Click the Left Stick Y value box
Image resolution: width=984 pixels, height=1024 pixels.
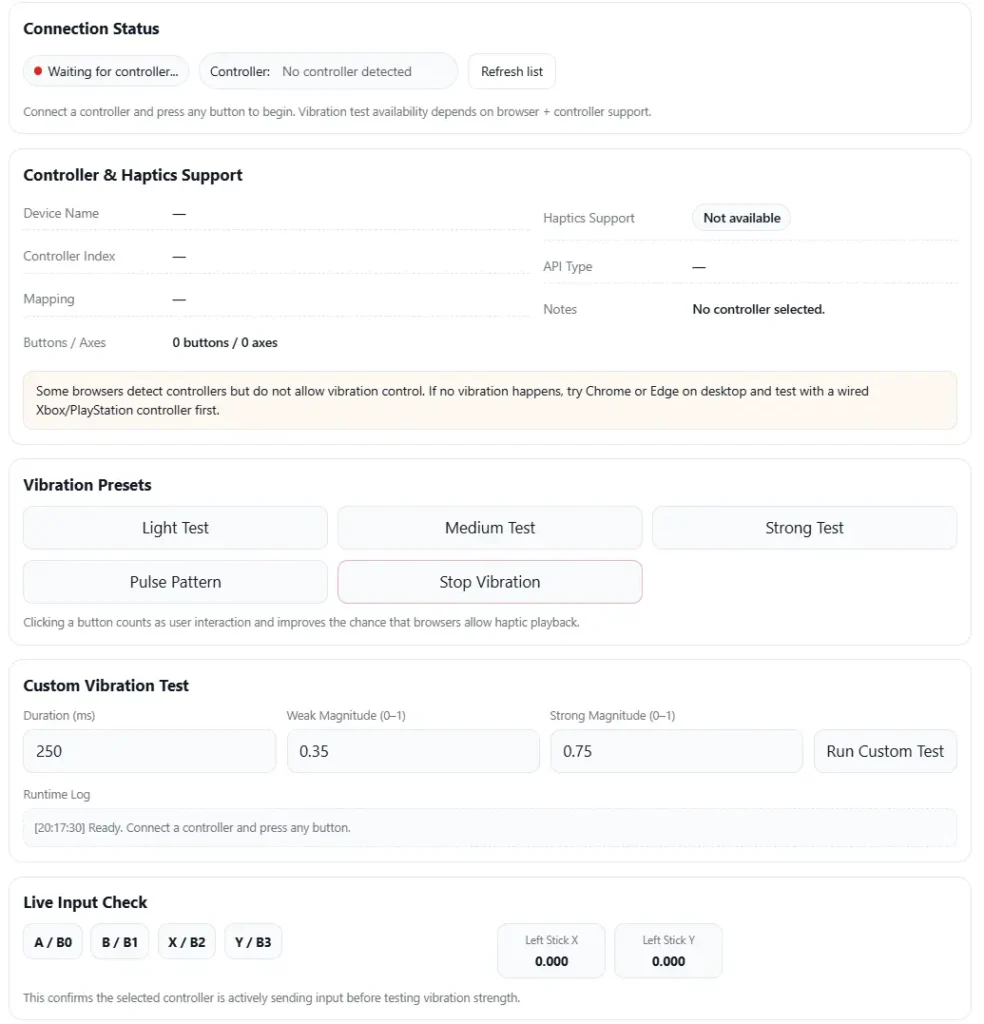click(x=668, y=951)
